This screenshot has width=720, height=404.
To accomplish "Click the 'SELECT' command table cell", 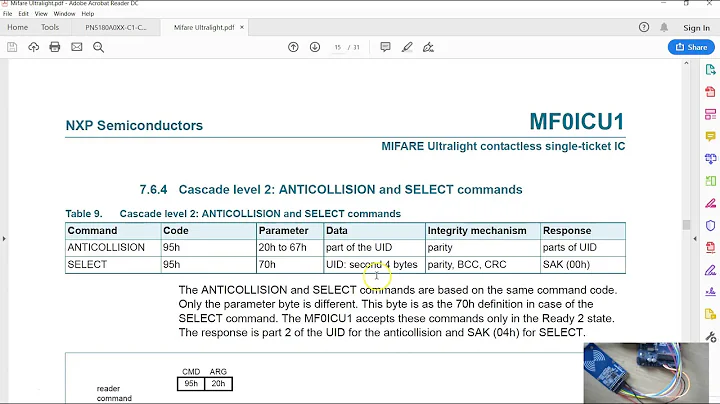I will (x=113, y=264).
